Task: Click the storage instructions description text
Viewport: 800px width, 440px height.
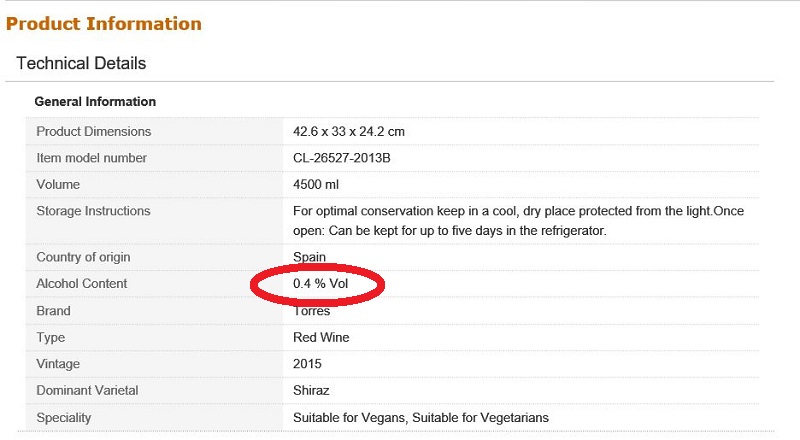Action: pos(518,221)
